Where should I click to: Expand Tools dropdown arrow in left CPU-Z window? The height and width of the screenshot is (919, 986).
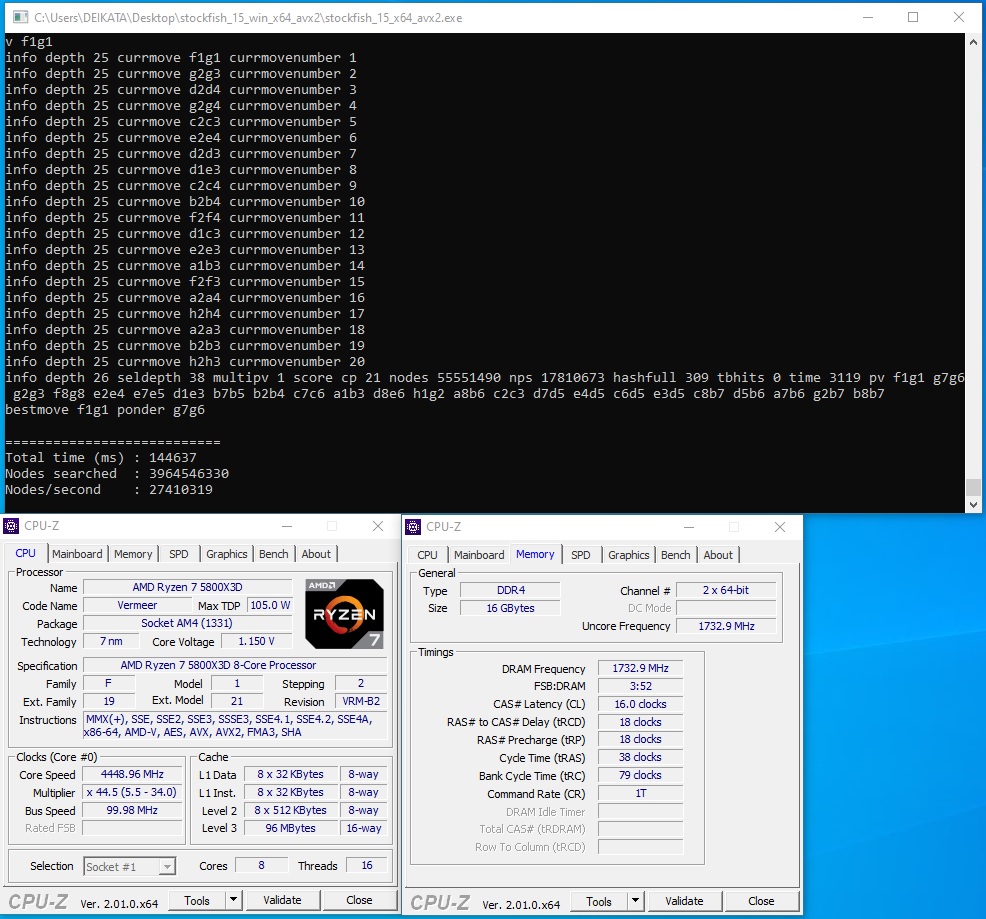[233, 901]
